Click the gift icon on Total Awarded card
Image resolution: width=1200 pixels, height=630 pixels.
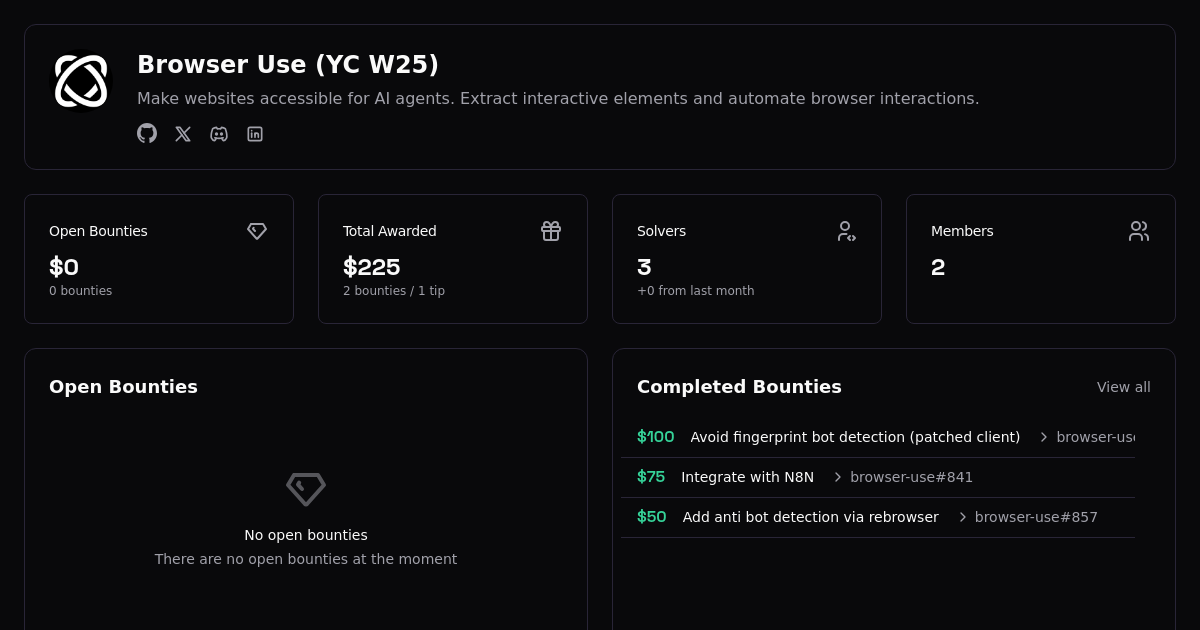pos(551,231)
